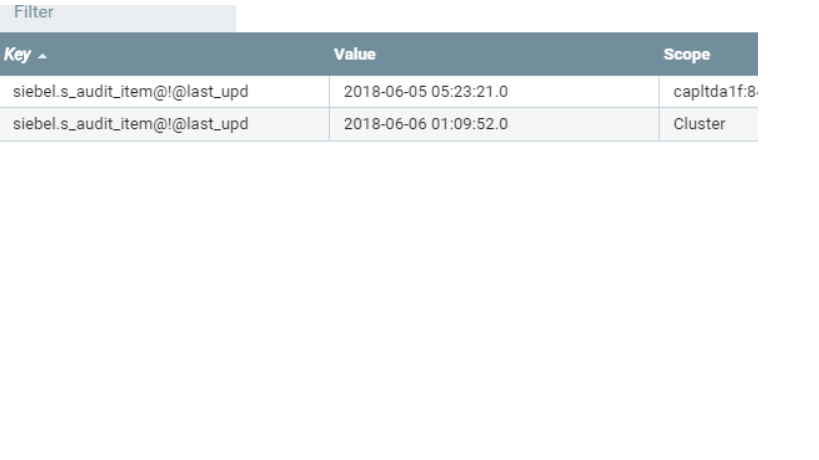
Task: Click the empty space right of 05:23:21.0 in its cell
Action: (x=582, y=92)
